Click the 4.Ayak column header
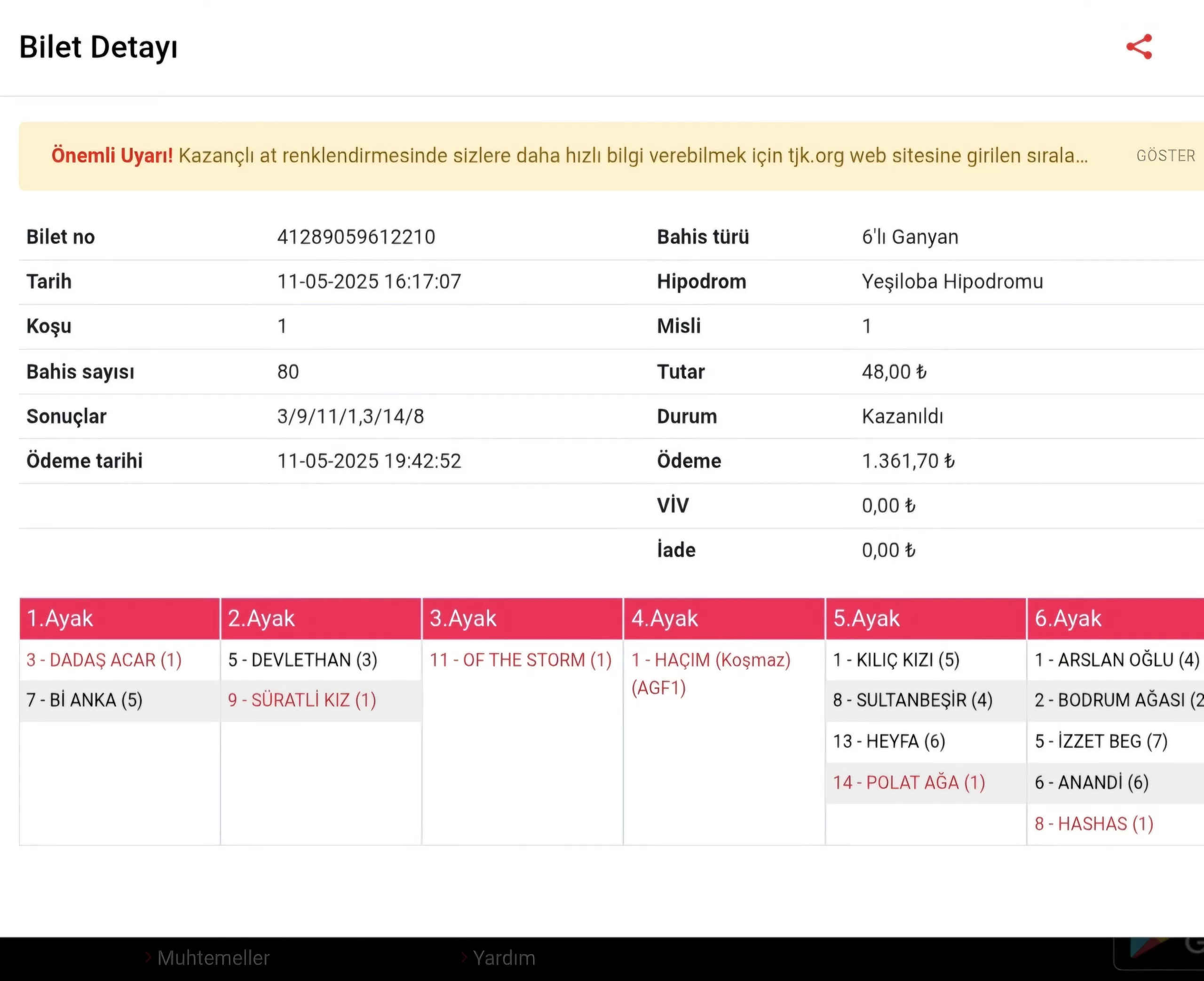Image resolution: width=1204 pixels, height=981 pixels. coord(665,618)
